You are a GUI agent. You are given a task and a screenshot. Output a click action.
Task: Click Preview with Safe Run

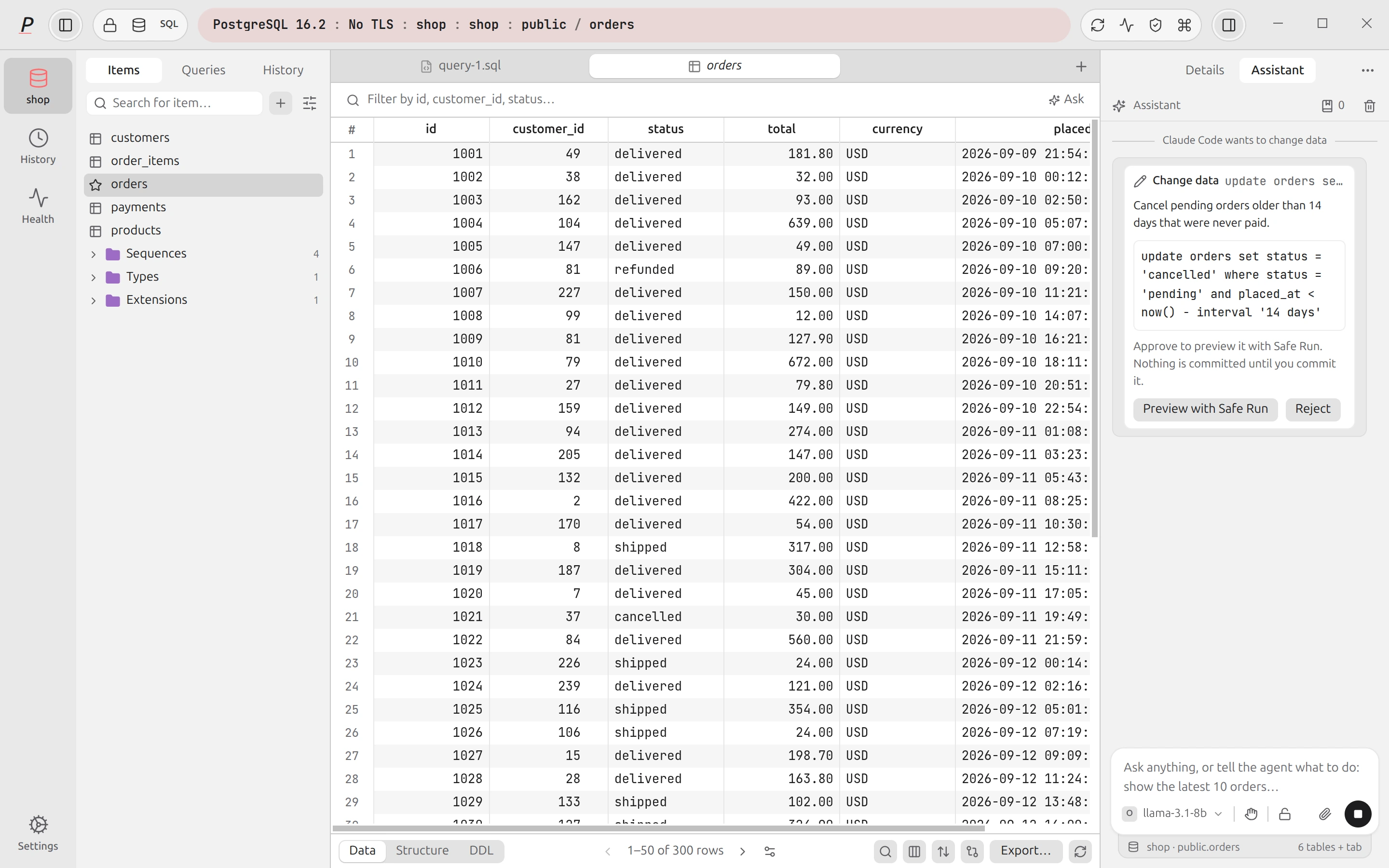point(1205,409)
